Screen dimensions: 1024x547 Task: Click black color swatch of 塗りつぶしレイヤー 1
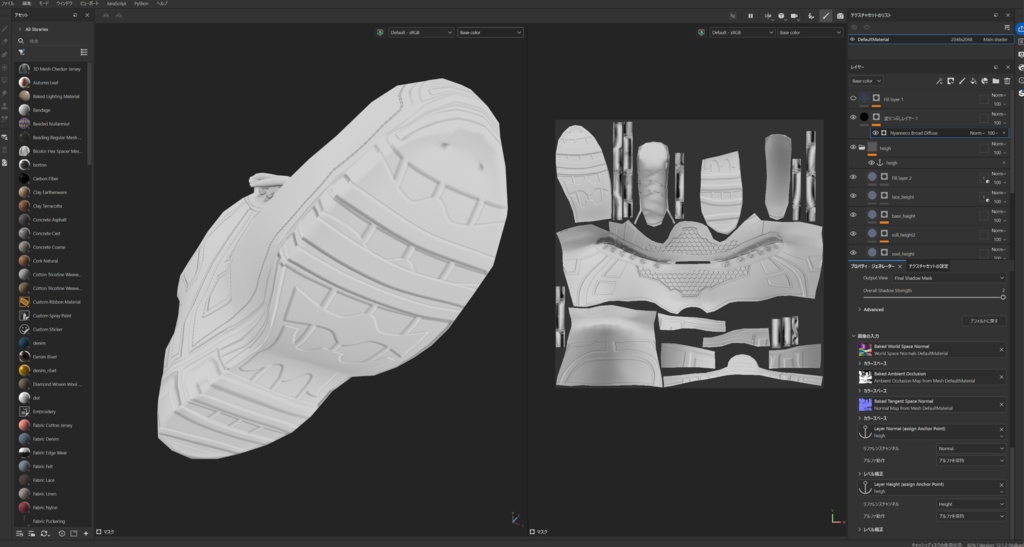pyautogui.click(x=864, y=117)
